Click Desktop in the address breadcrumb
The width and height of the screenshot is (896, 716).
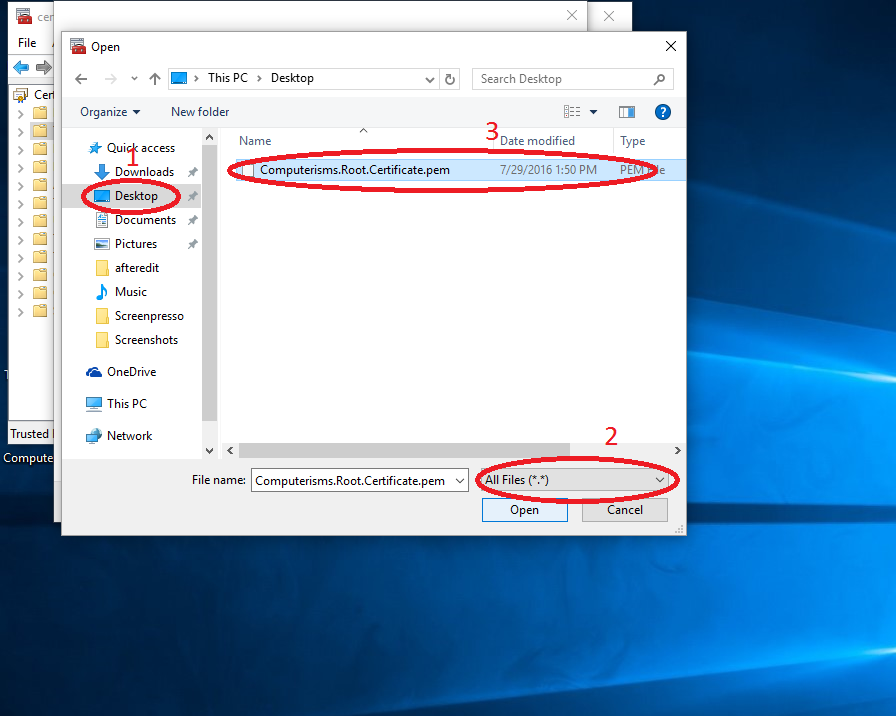(x=292, y=78)
